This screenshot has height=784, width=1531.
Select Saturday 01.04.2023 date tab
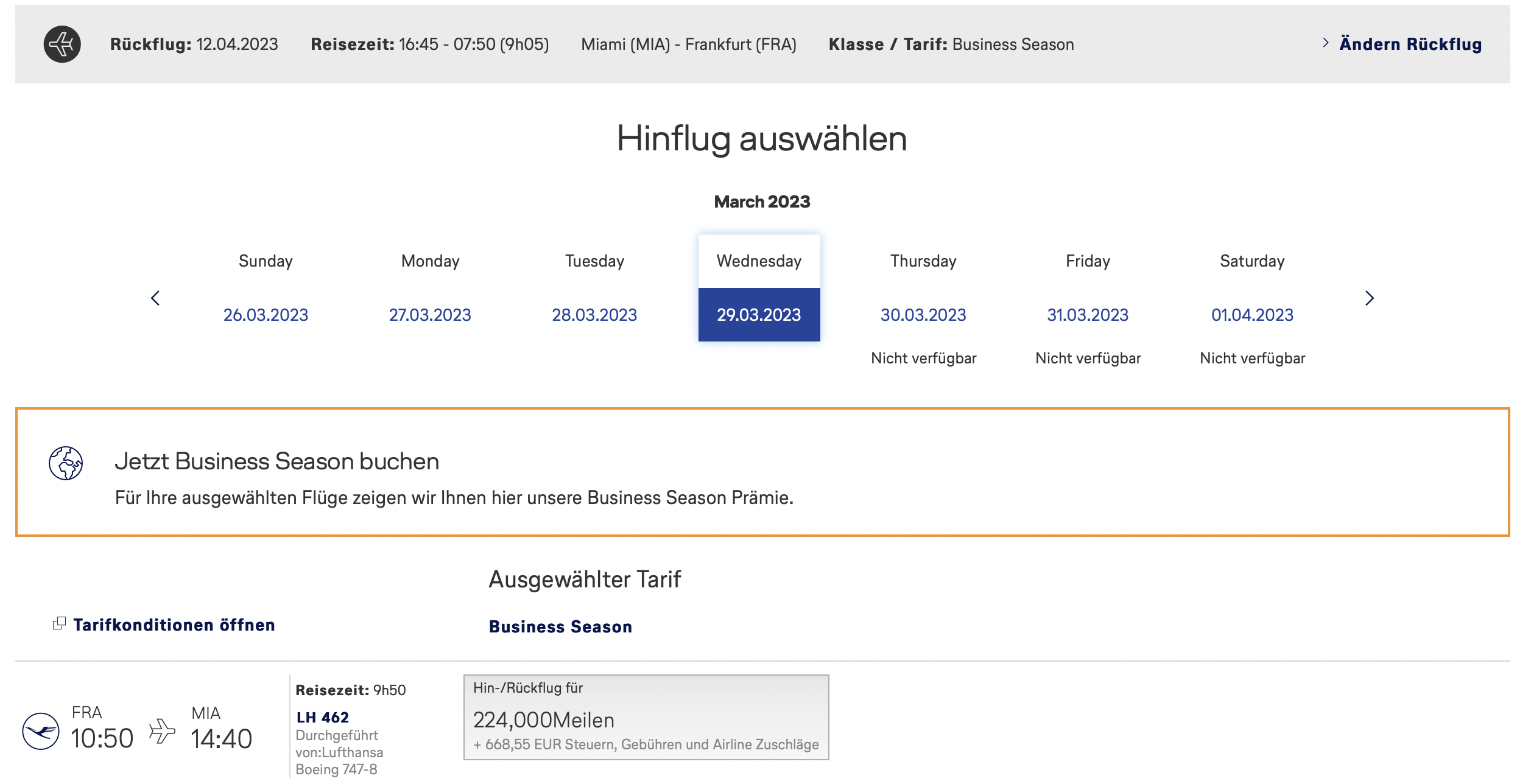[1252, 315]
